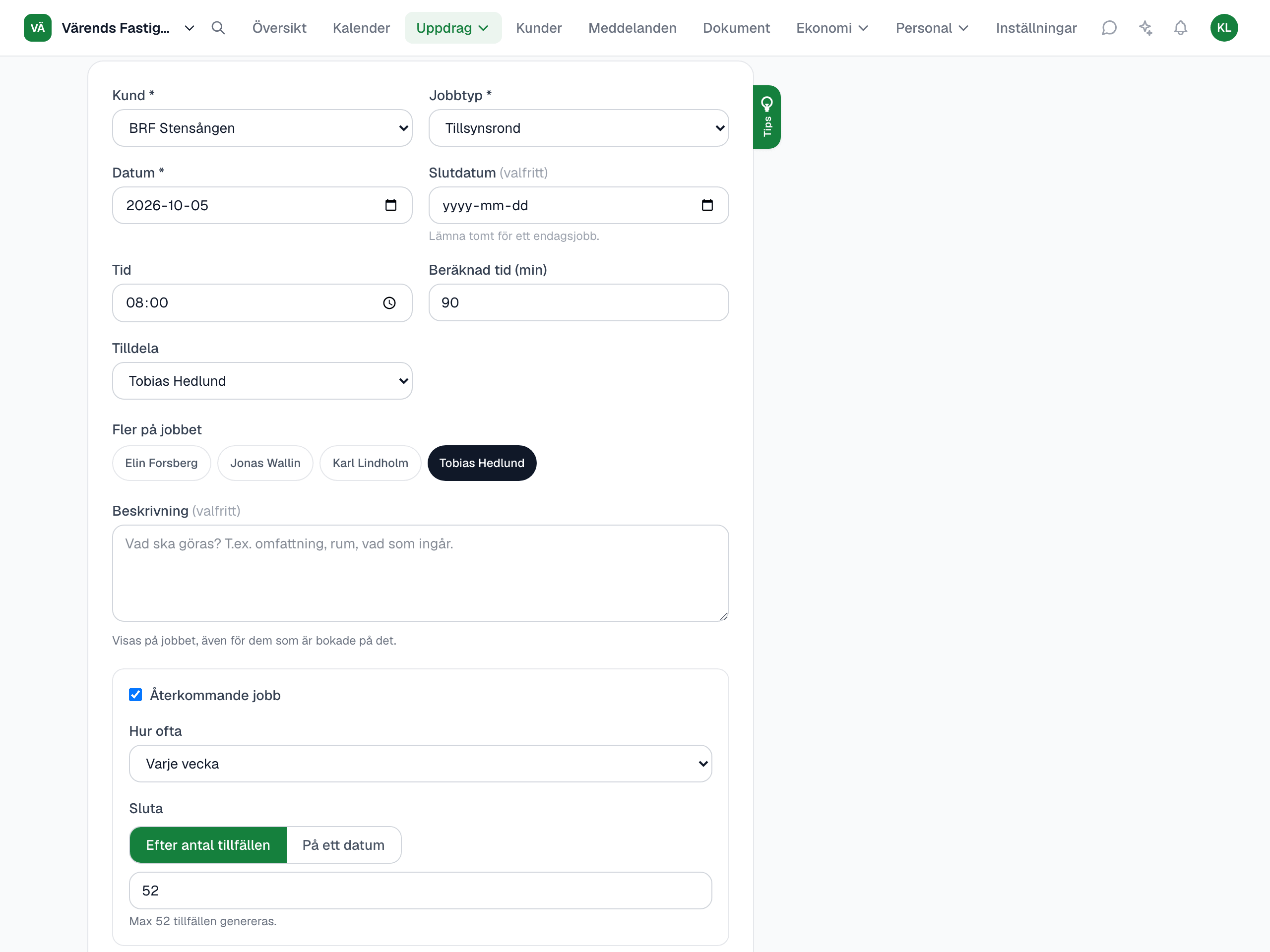The height and width of the screenshot is (952, 1270).
Task: Open the calendar picker for Datum
Action: [391, 205]
